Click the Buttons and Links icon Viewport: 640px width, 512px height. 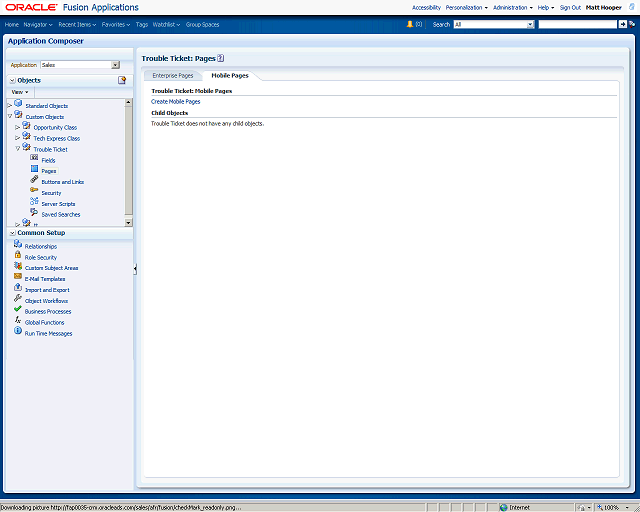(x=34, y=180)
